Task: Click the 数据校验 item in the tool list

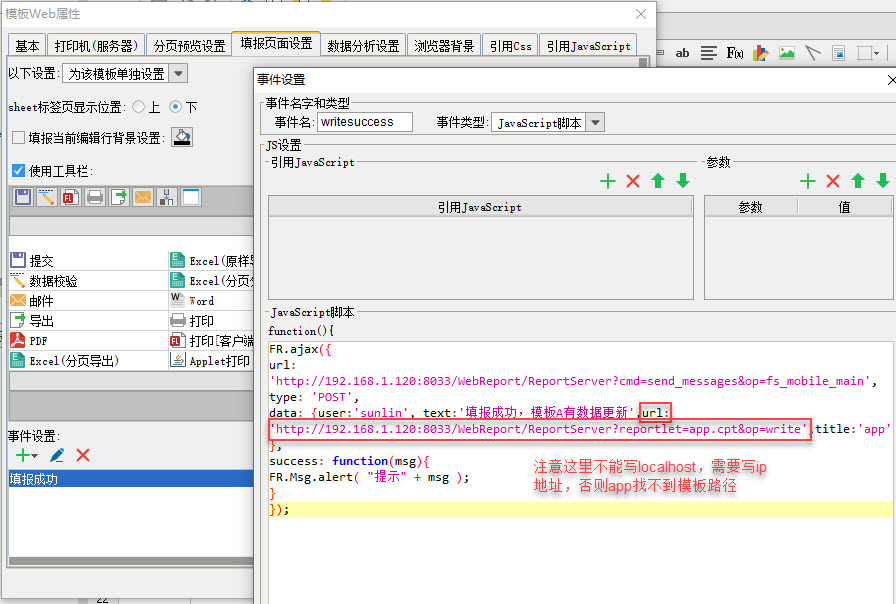Action: [89, 281]
